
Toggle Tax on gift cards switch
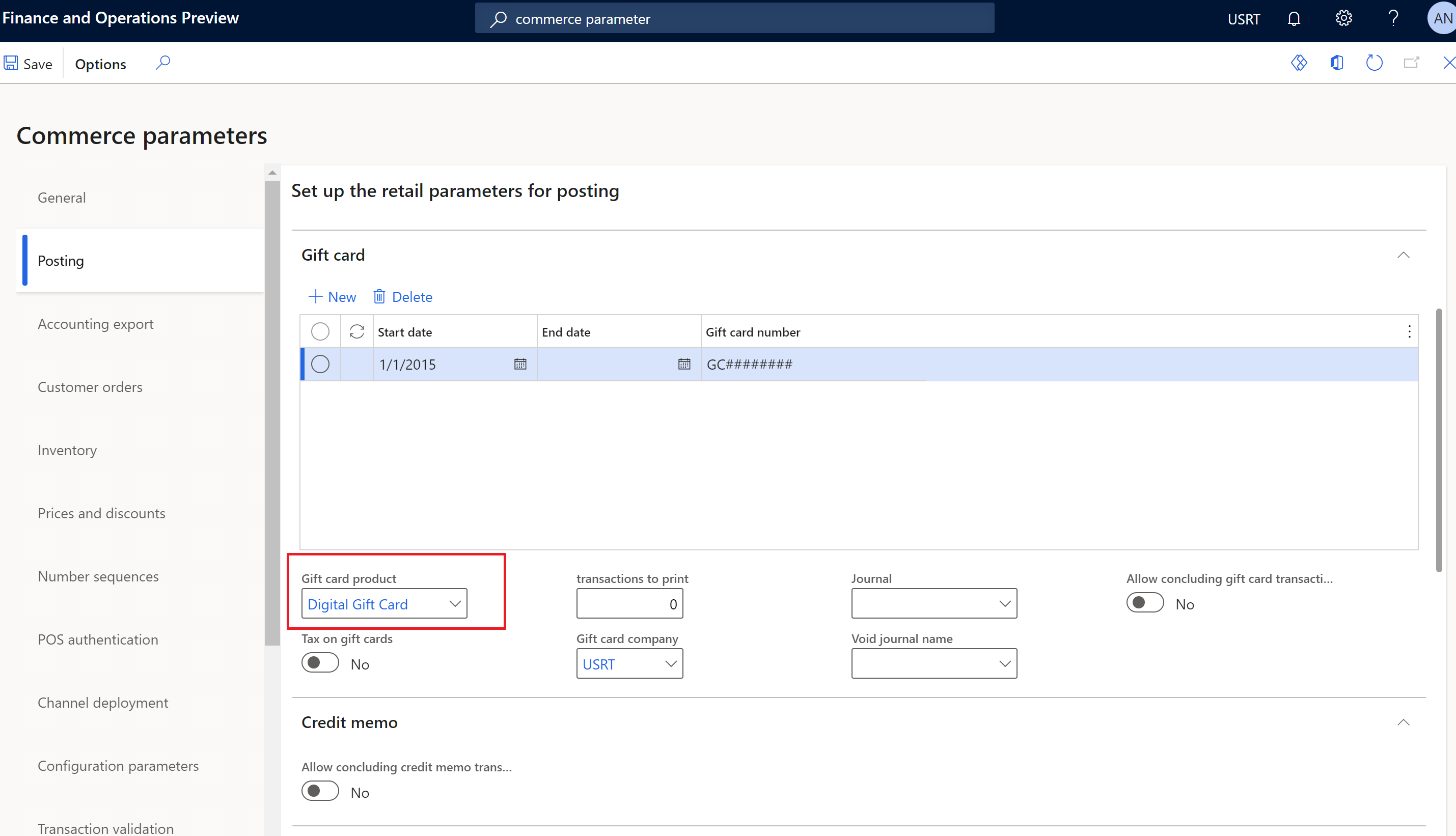coord(320,663)
